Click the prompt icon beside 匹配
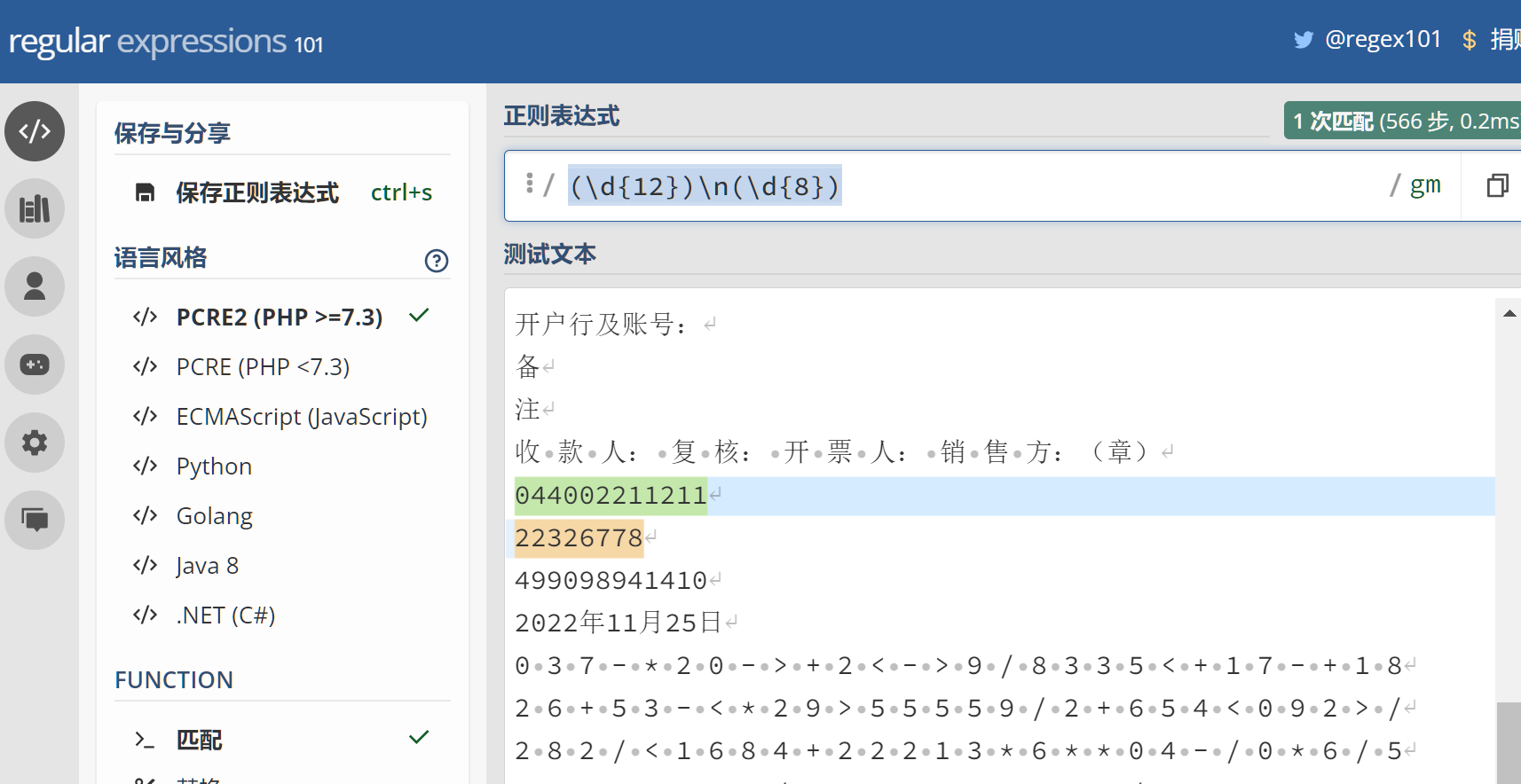The height and width of the screenshot is (784, 1521). [145, 739]
